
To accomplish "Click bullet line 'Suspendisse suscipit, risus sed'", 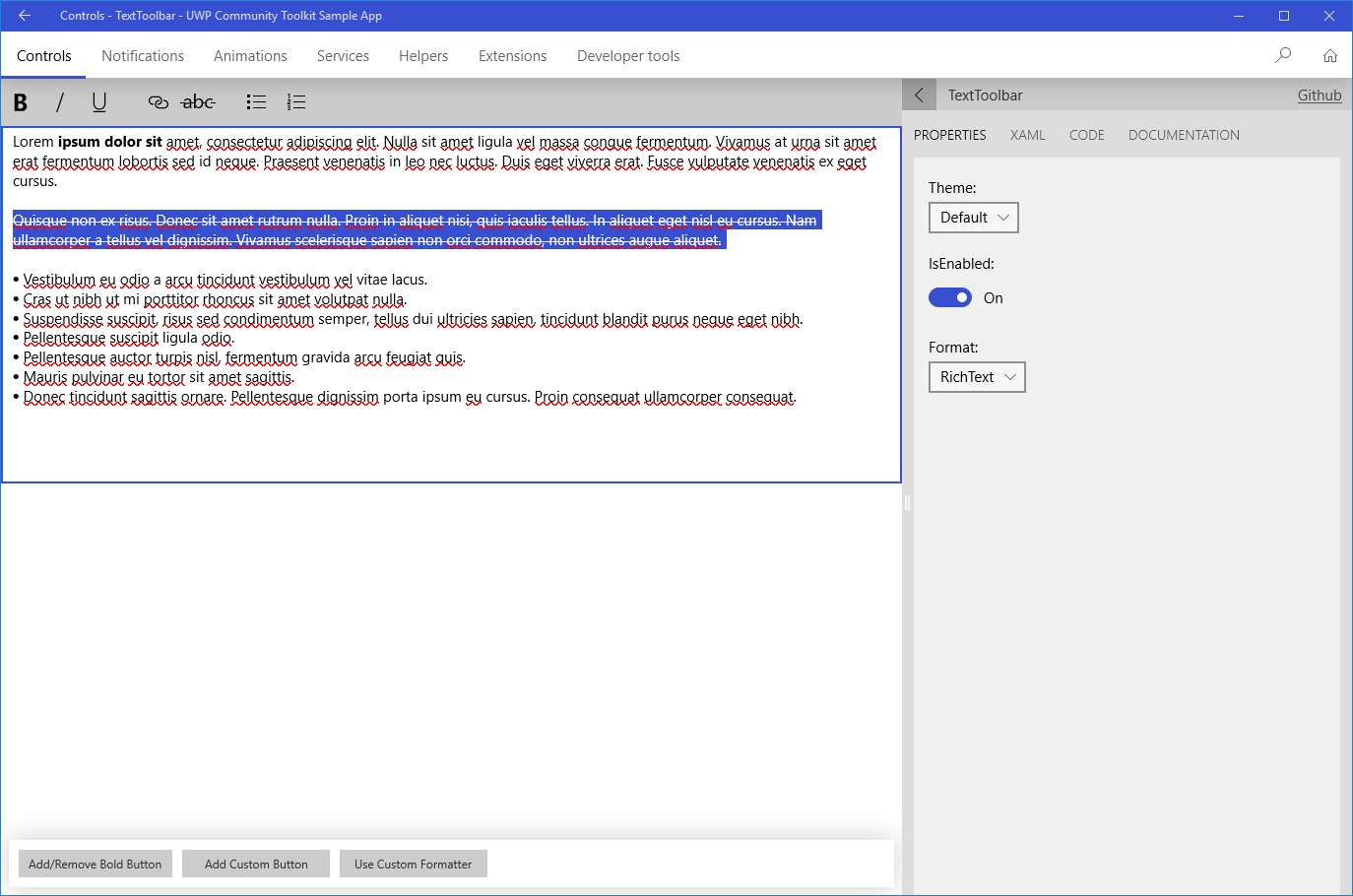I will coord(408,319).
